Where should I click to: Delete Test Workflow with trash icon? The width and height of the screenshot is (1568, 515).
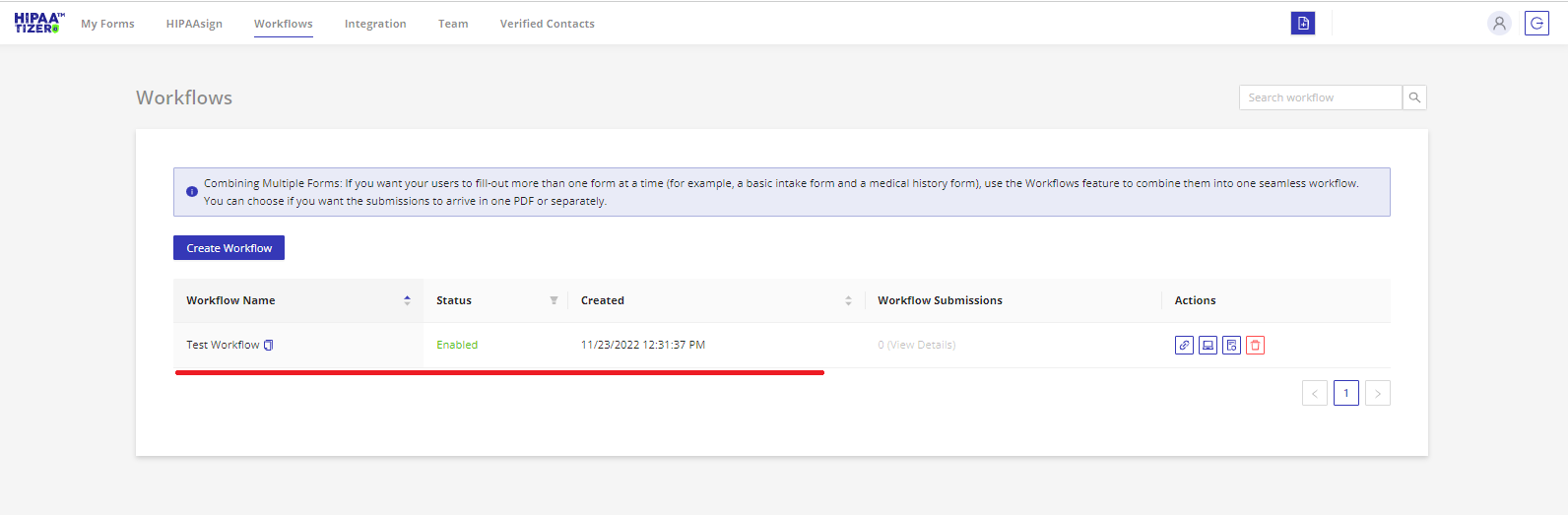(x=1255, y=345)
